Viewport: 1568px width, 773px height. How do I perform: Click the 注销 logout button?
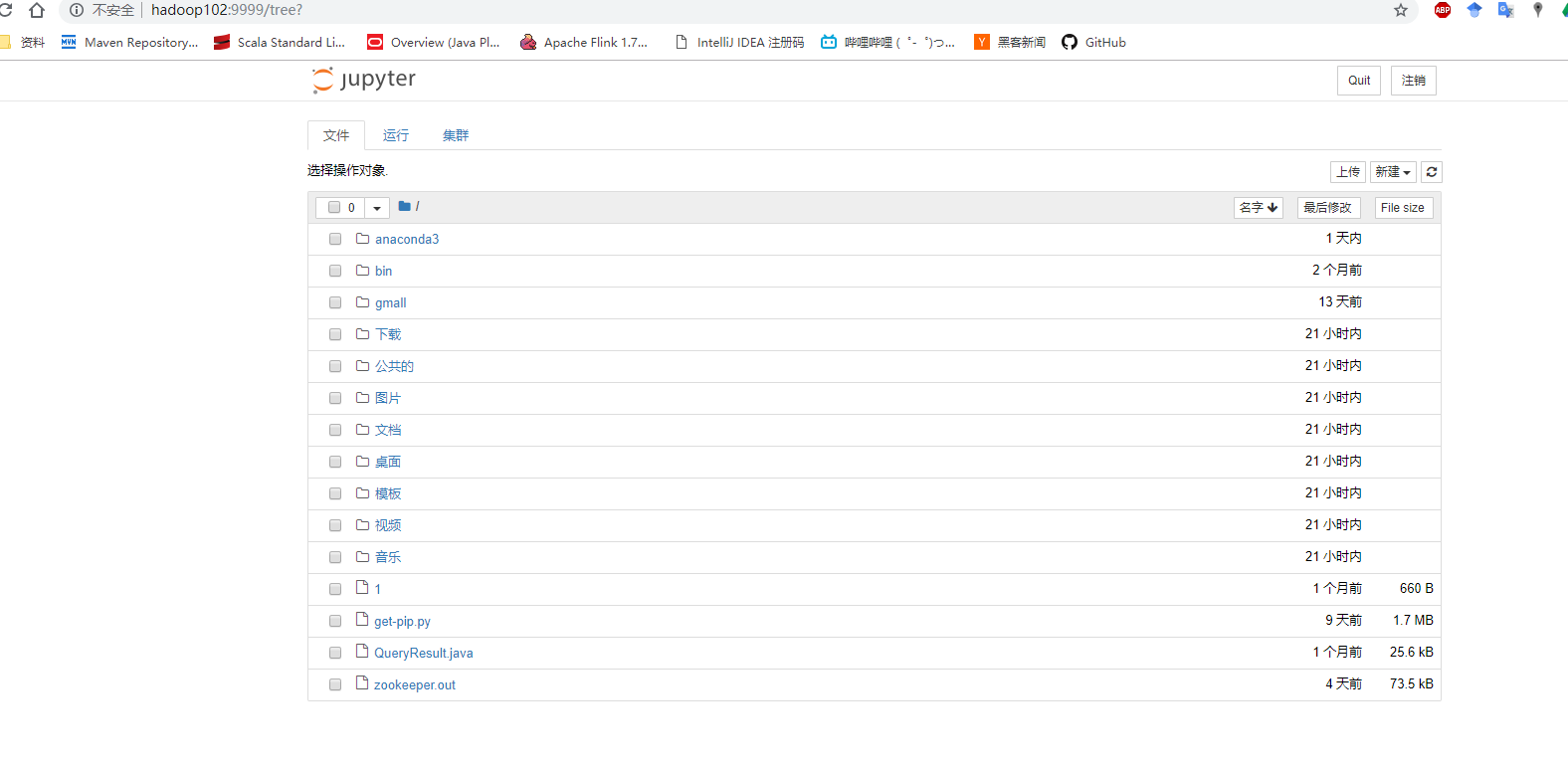click(1414, 81)
